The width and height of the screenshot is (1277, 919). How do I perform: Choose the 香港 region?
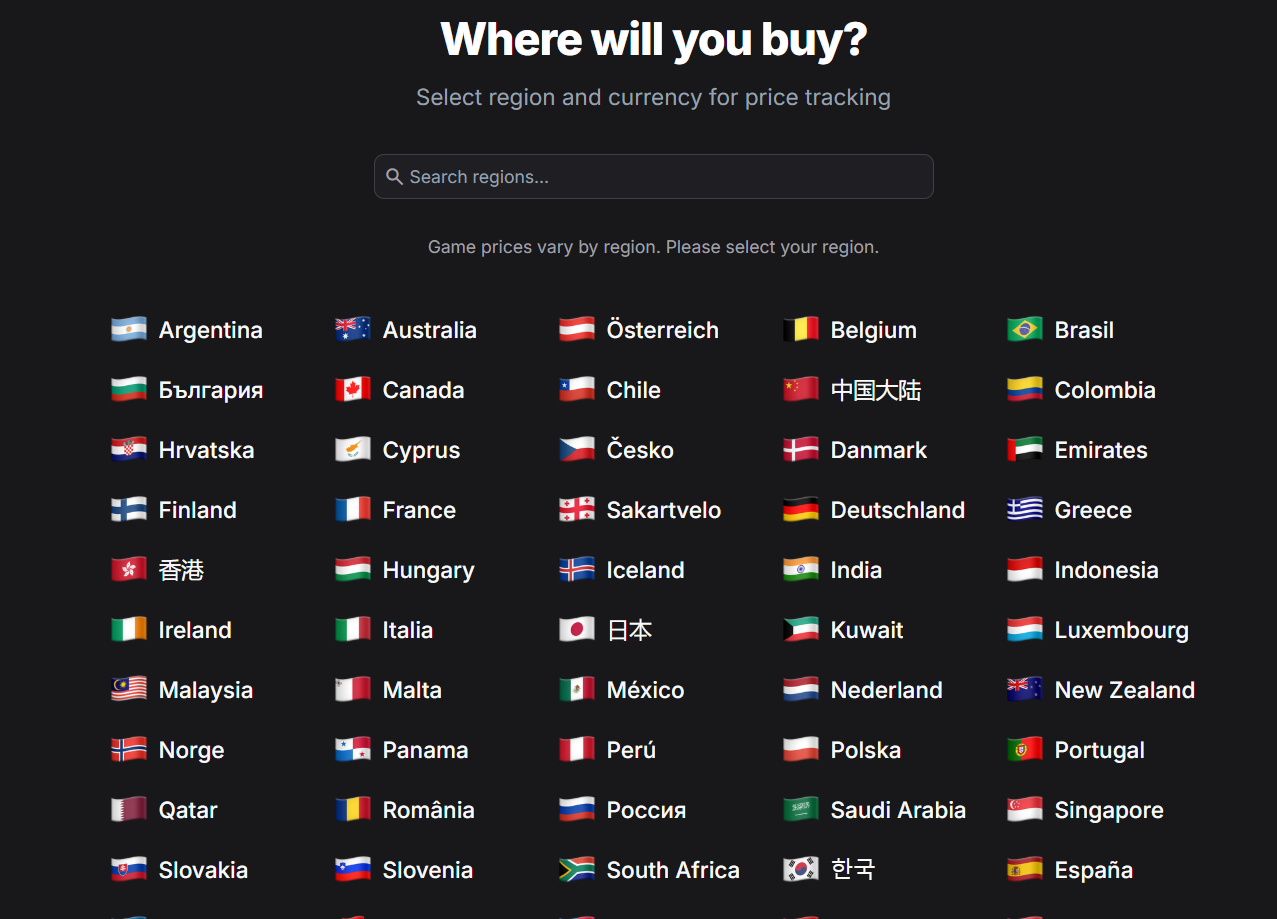157,570
